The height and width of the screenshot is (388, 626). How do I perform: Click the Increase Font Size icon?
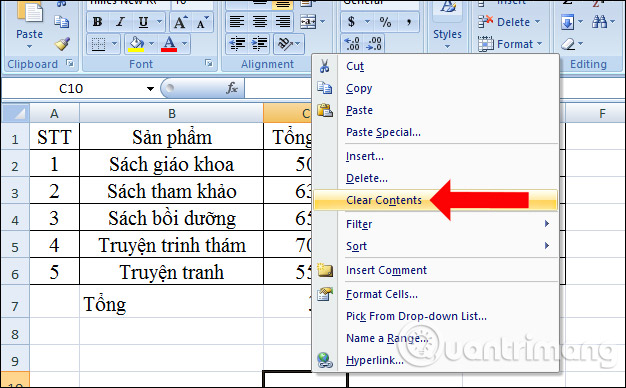(180, 22)
